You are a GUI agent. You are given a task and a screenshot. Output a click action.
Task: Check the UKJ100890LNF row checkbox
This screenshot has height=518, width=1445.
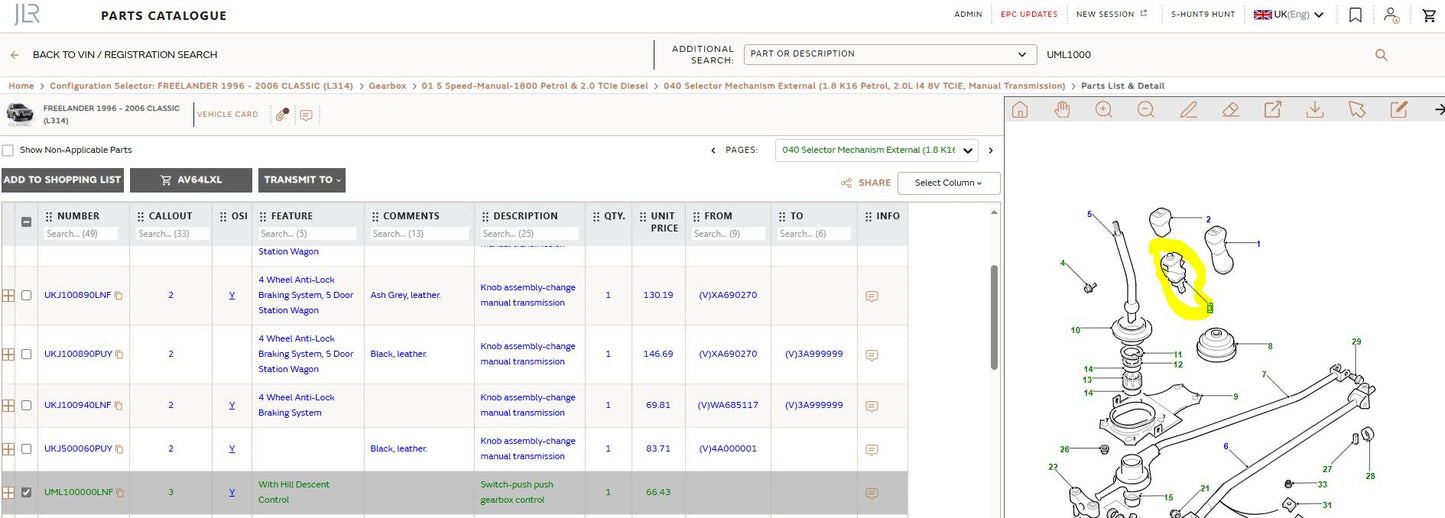tap(26, 296)
